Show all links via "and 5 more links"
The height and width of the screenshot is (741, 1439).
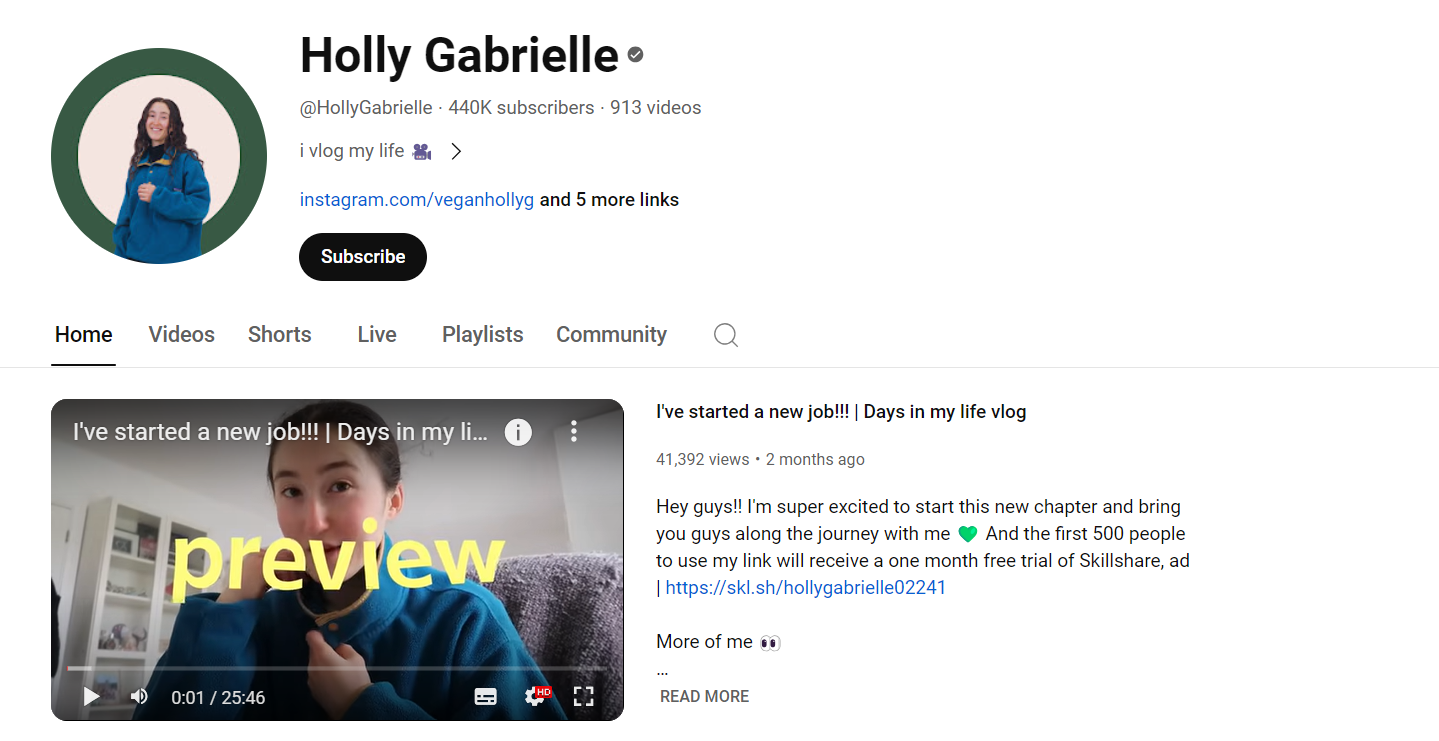point(609,200)
